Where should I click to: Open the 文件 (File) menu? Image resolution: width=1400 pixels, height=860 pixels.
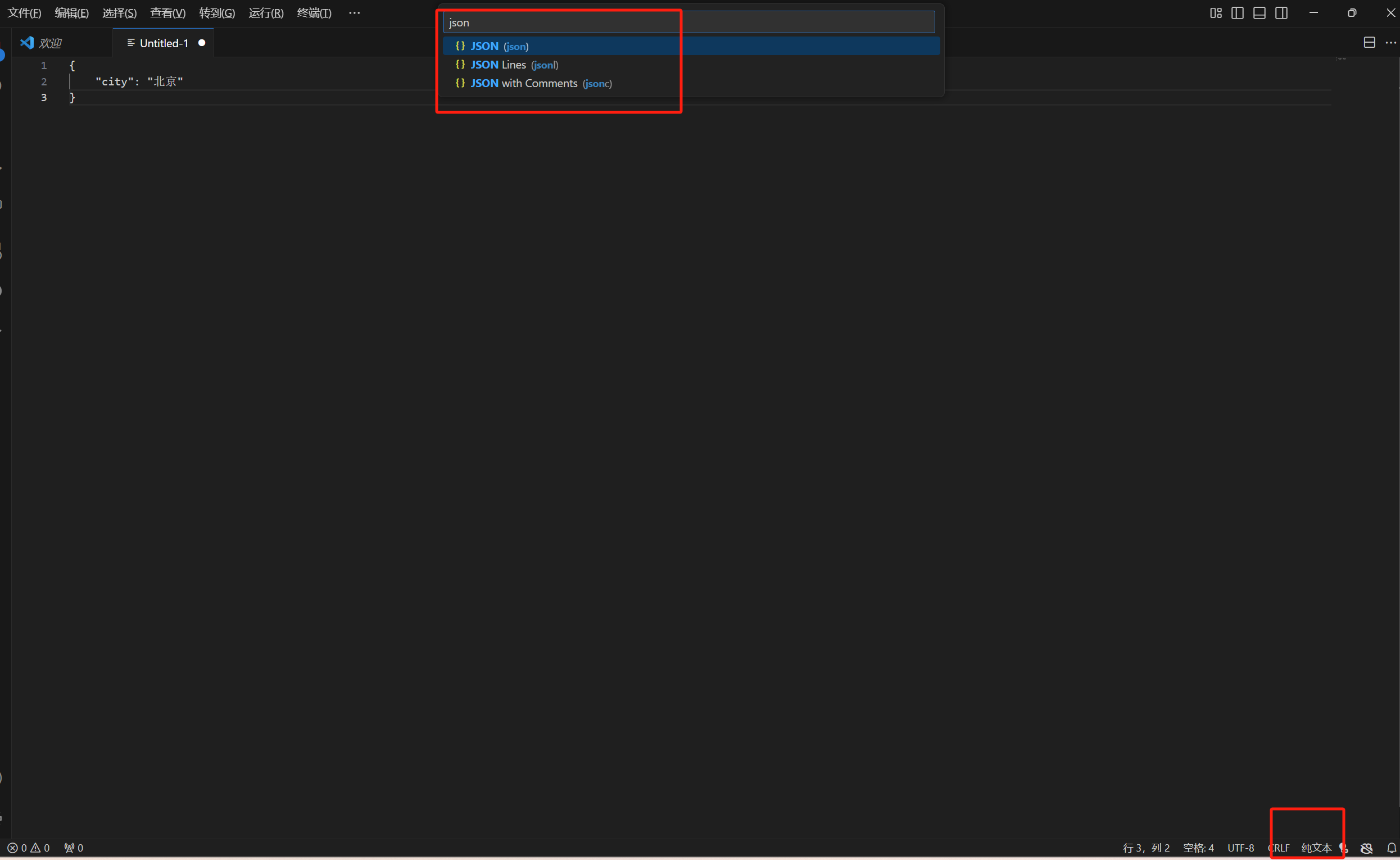[x=24, y=13]
